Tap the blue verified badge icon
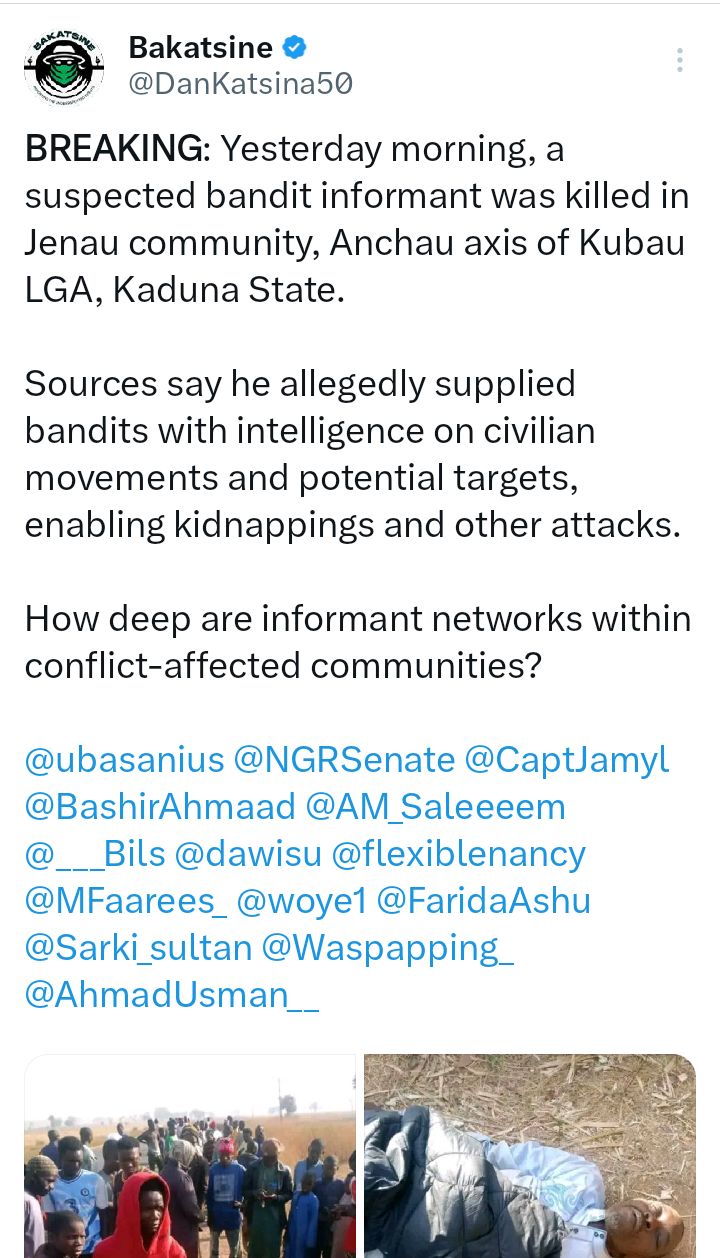The height and width of the screenshot is (1258, 720). click(x=295, y=47)
